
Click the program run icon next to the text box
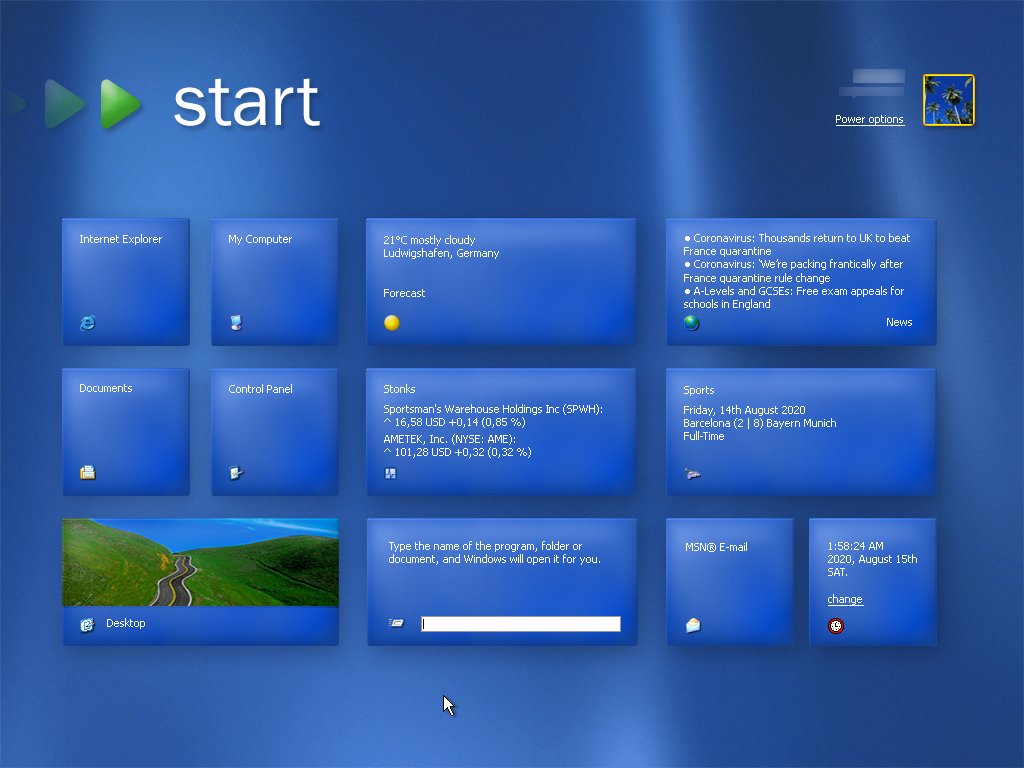coord(396,623)
